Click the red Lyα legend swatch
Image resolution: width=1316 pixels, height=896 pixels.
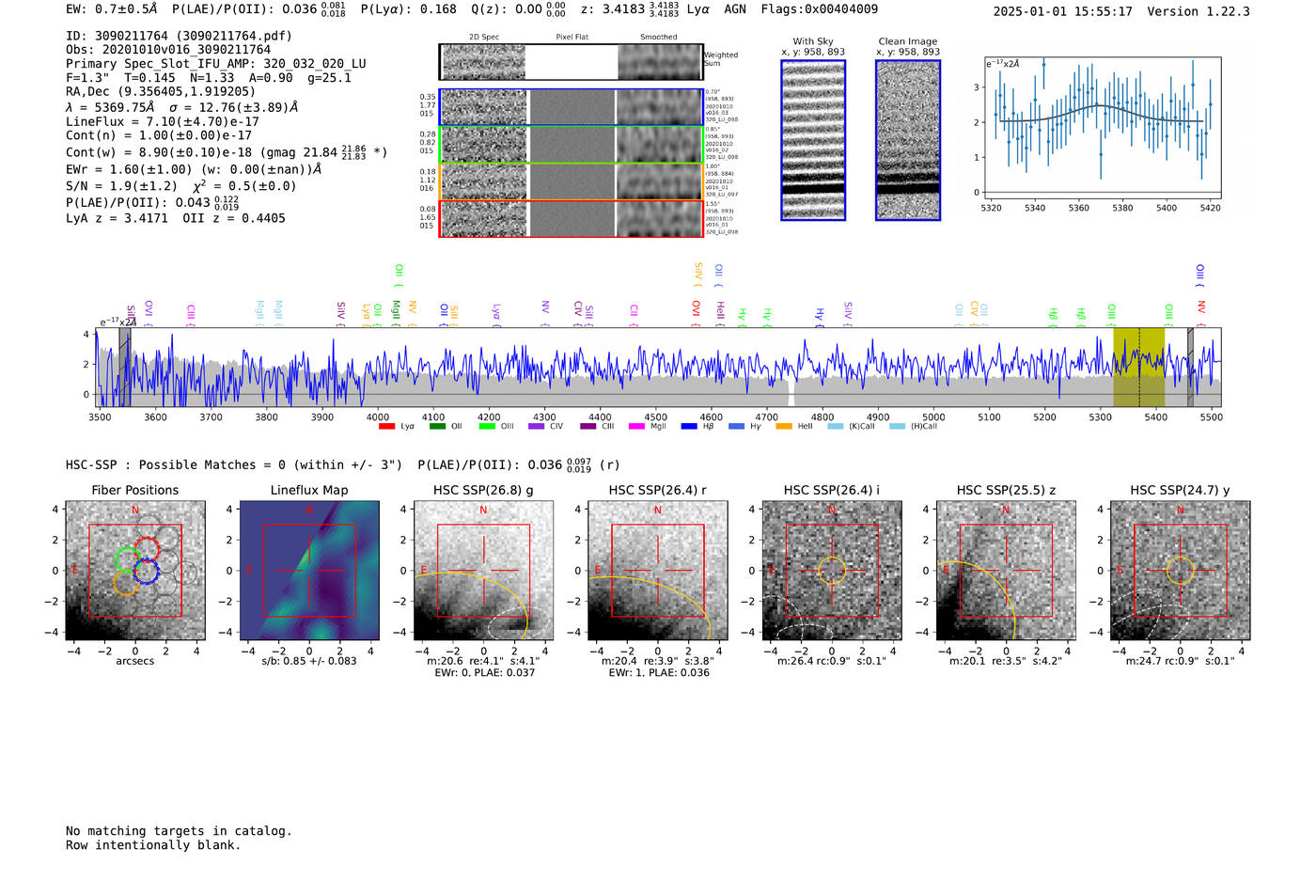click(386, 427)
